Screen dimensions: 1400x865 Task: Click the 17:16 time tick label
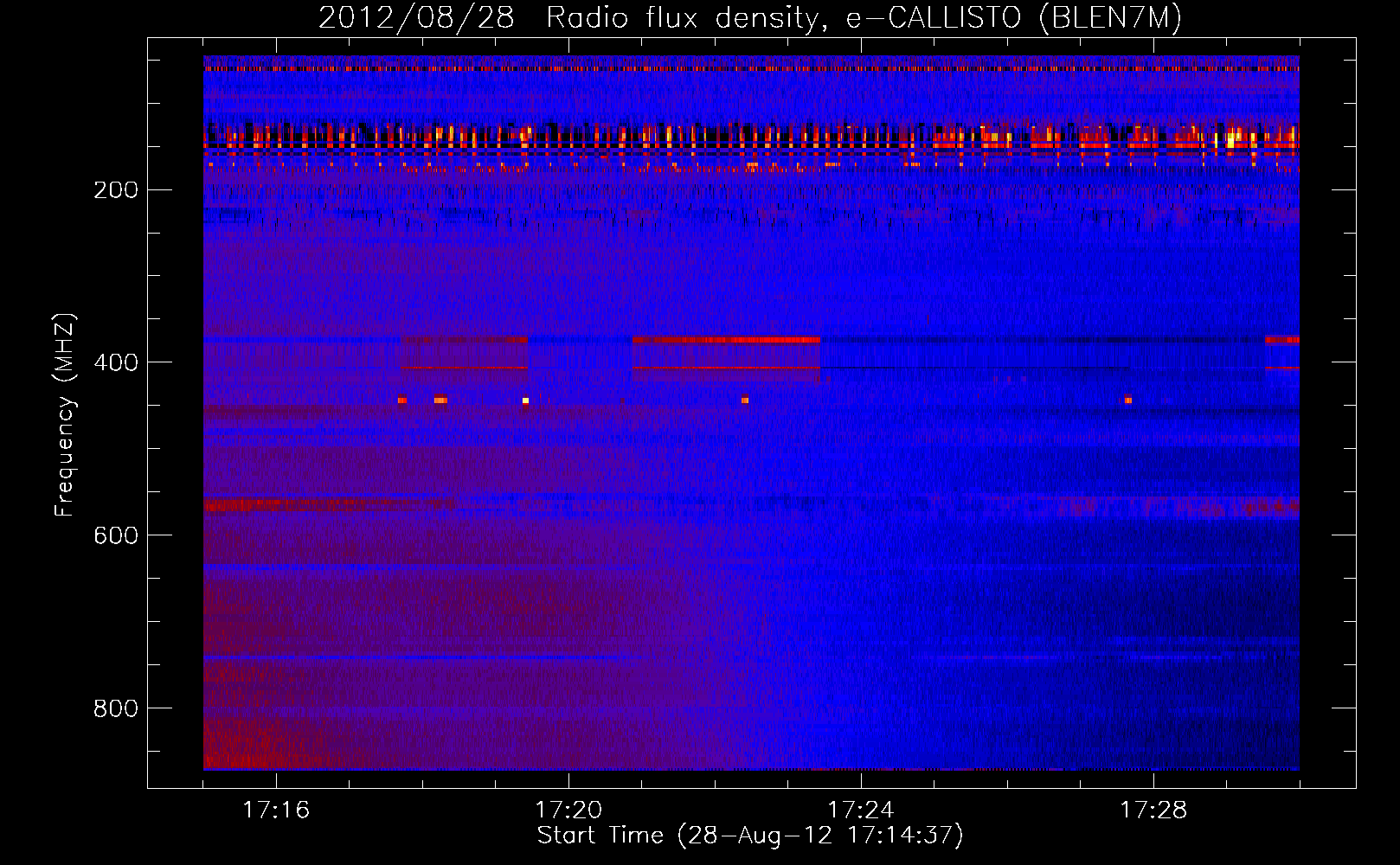click(276, 811)
